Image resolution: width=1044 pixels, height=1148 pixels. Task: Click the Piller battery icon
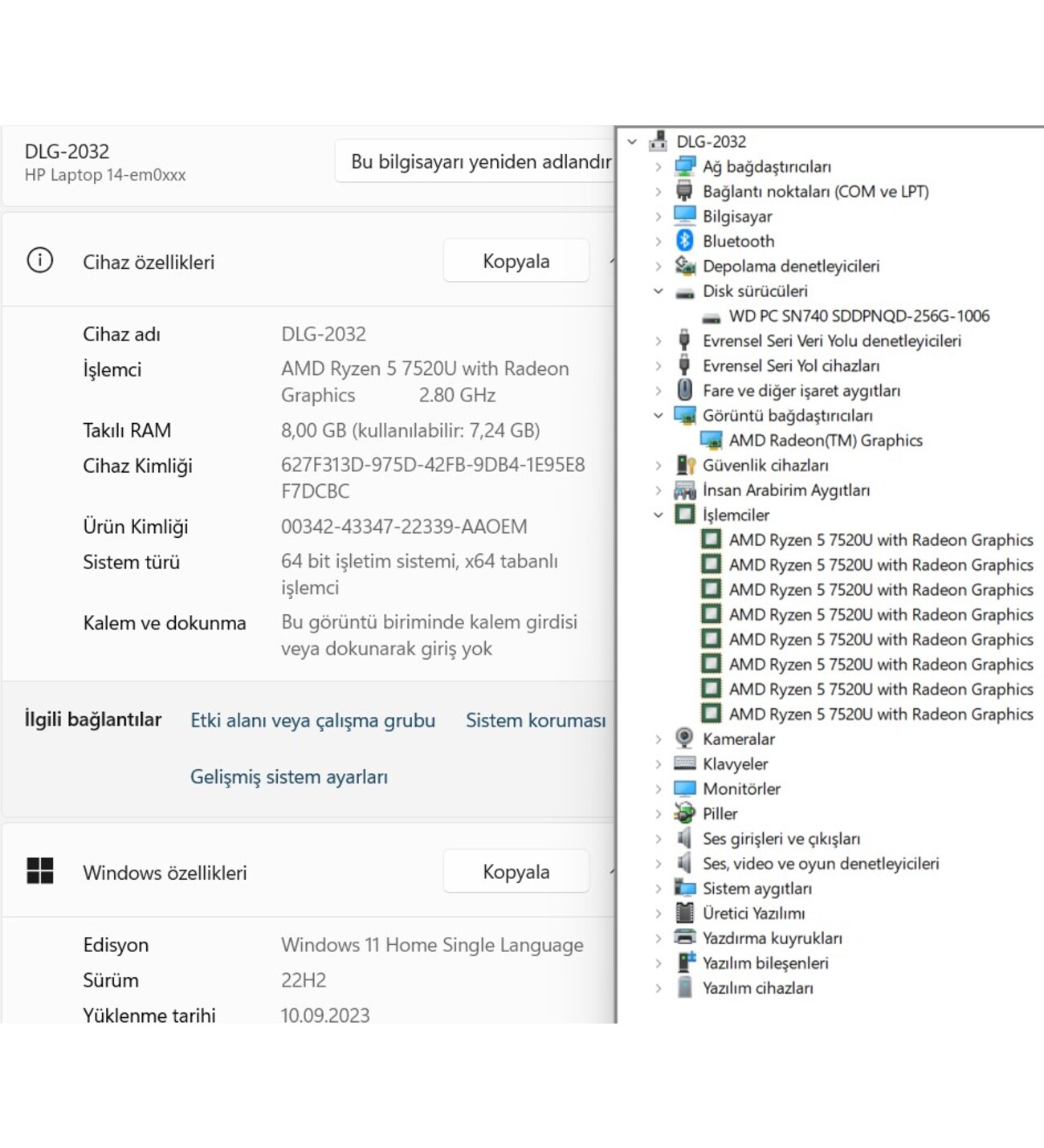(x=684, y=813)
